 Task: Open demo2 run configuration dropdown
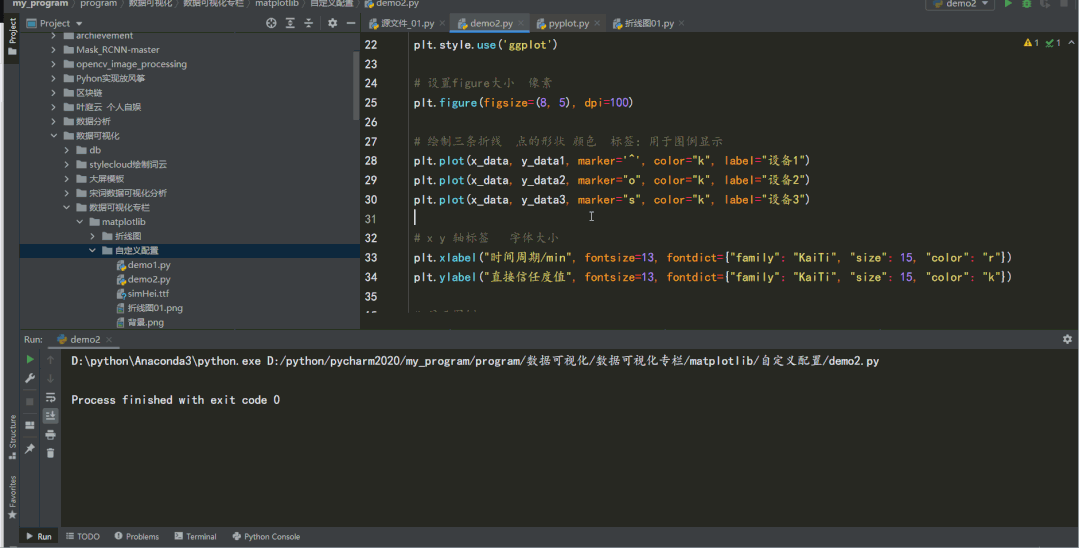961,3
